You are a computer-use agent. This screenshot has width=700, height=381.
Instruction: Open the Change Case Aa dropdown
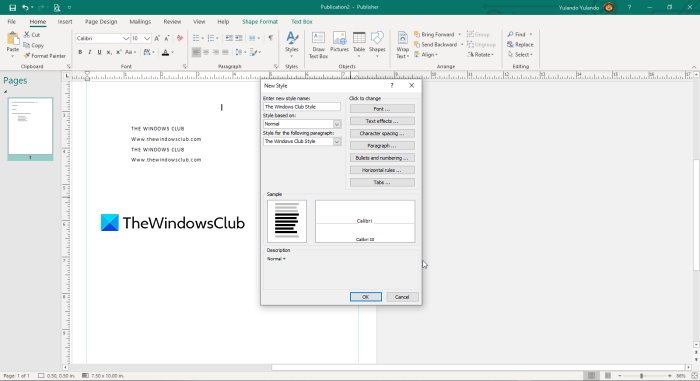(130, 52)
